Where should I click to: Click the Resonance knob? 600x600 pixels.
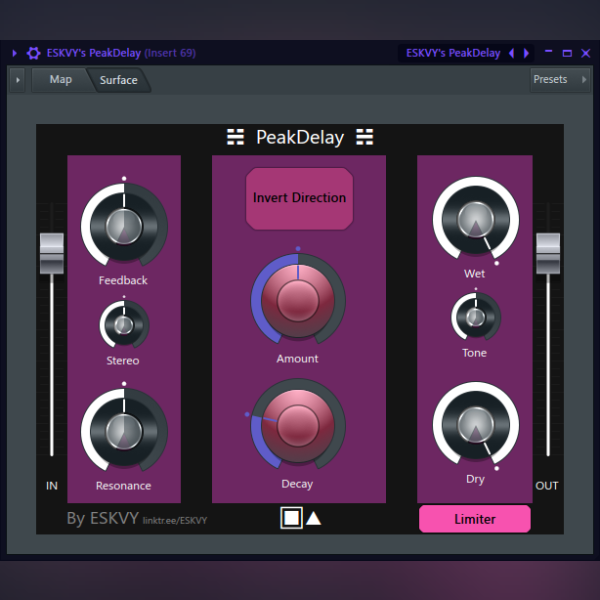point(124,432)
